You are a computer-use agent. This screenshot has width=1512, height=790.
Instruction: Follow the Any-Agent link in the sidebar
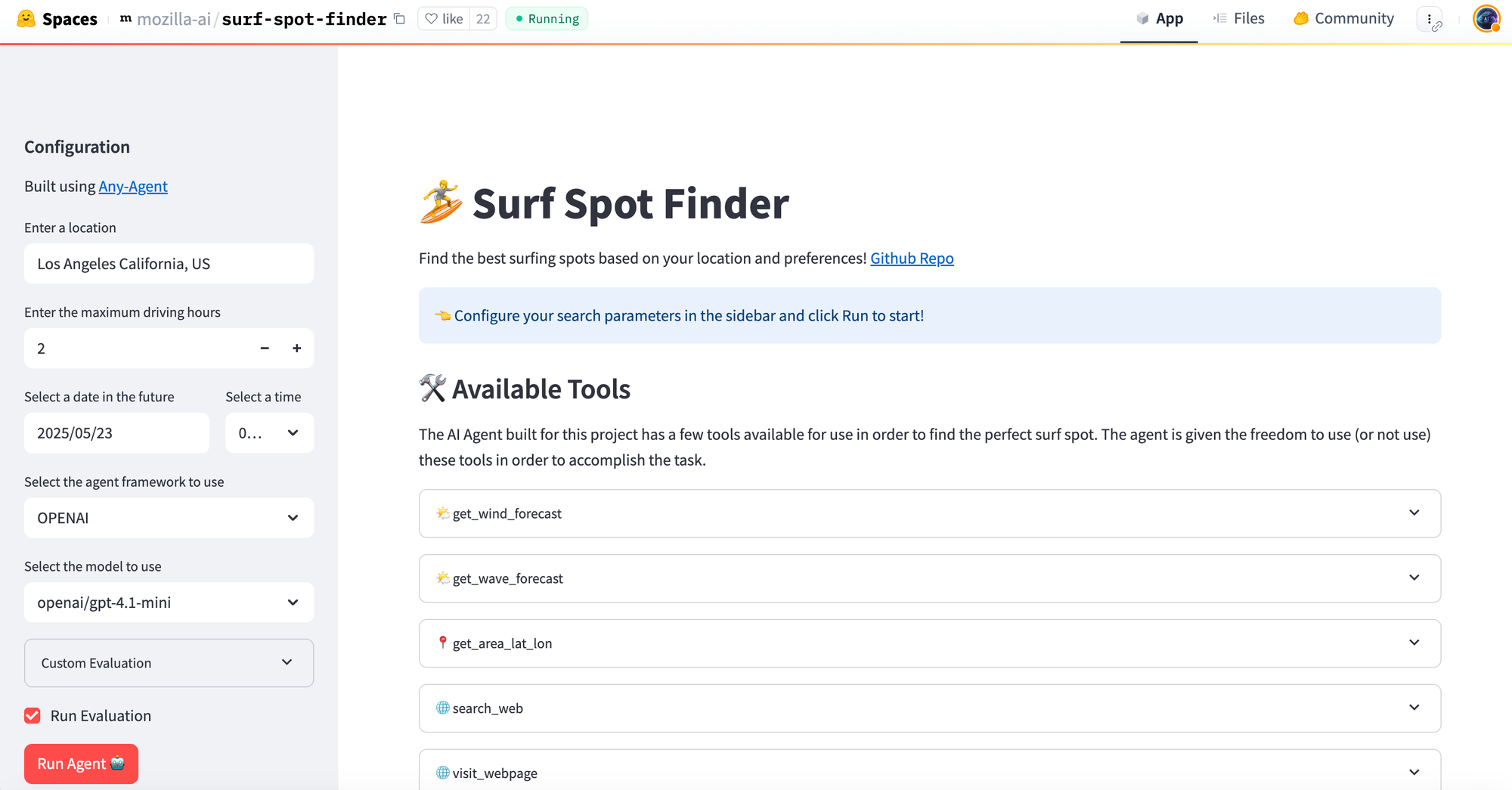pyautogui.click(x=133, y=187)
